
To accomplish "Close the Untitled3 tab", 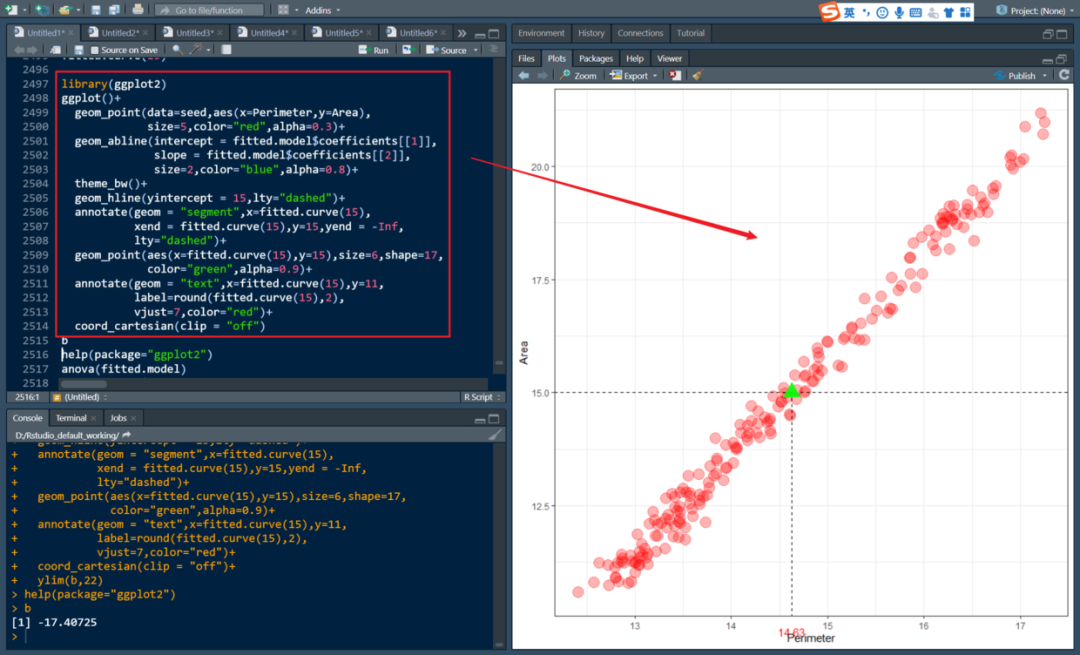I will point(220,32).
